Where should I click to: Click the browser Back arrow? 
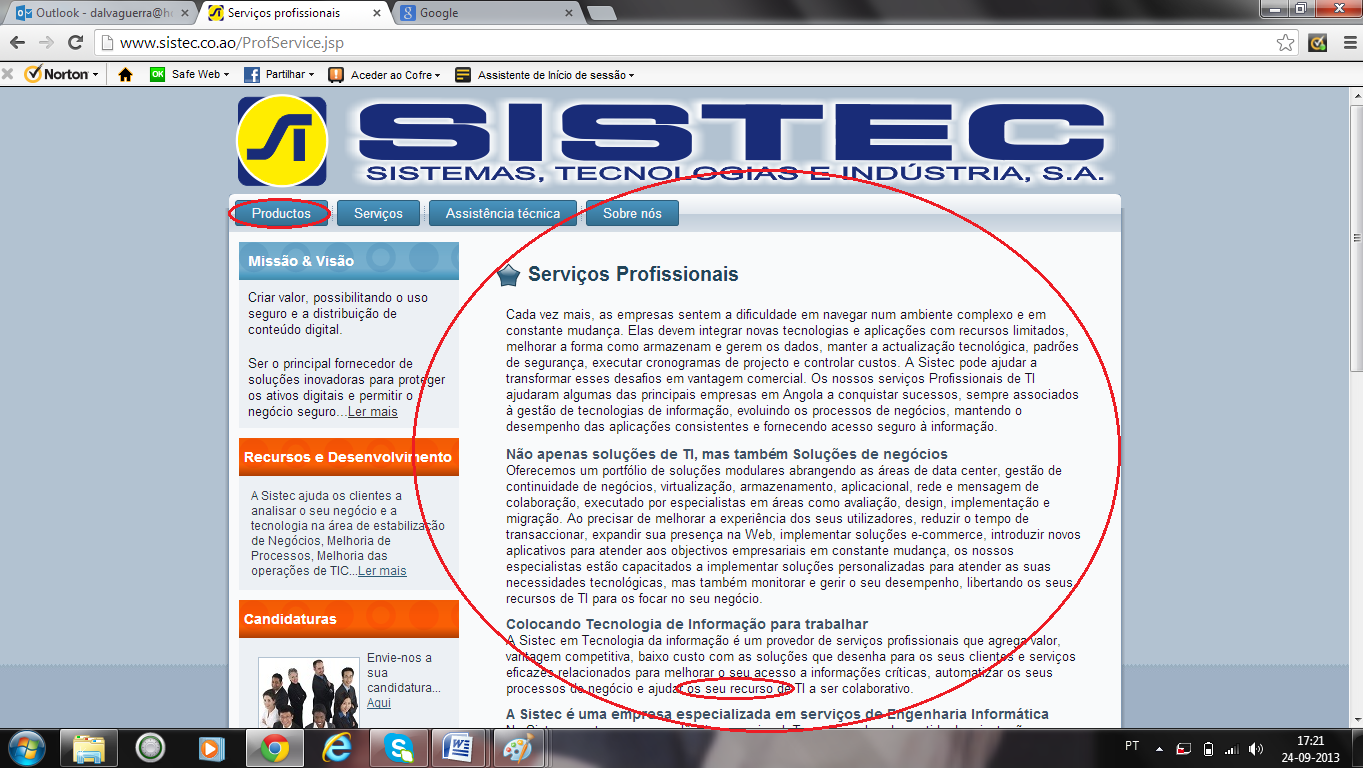point(17,43)
